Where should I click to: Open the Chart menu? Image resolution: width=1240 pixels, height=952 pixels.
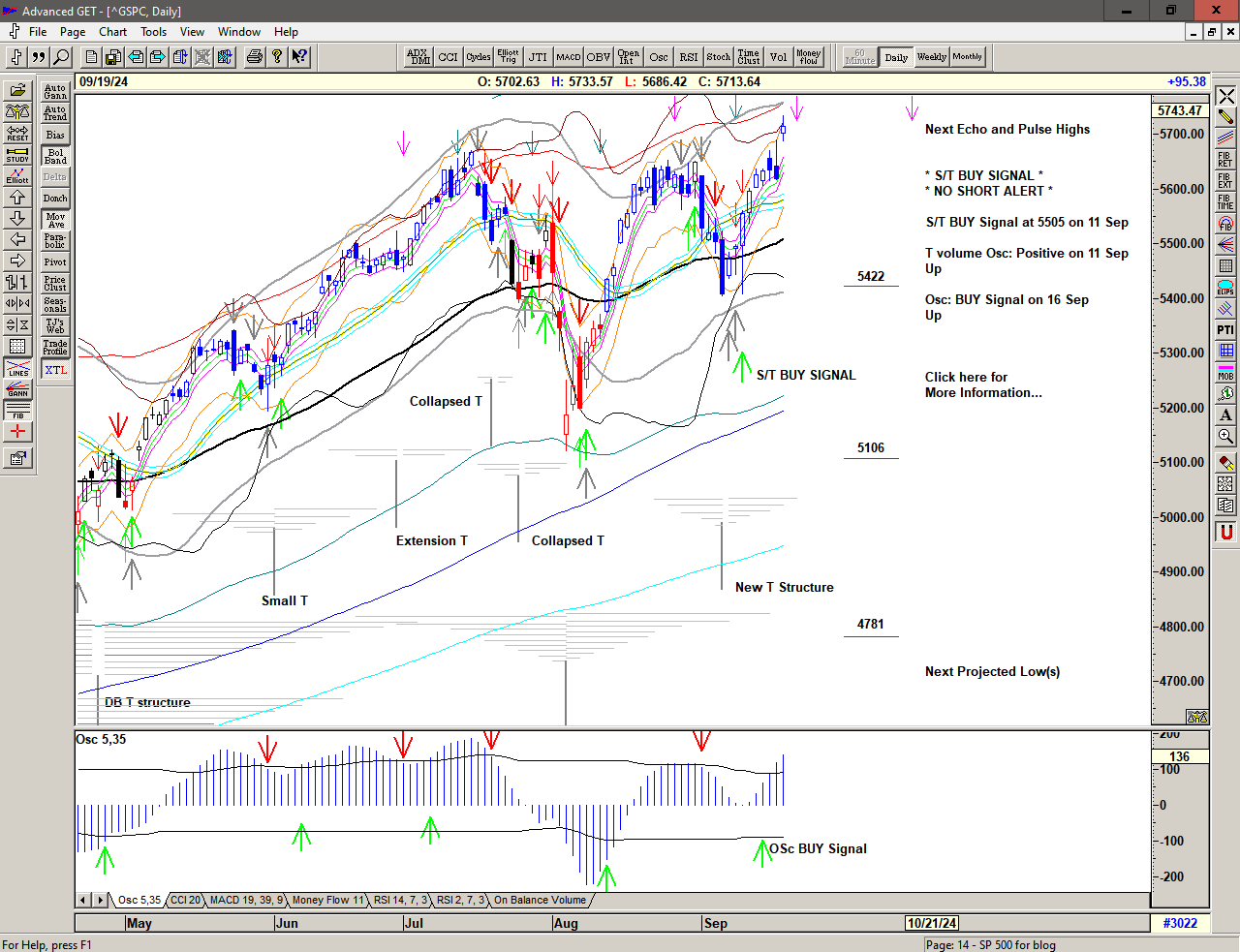112,32
